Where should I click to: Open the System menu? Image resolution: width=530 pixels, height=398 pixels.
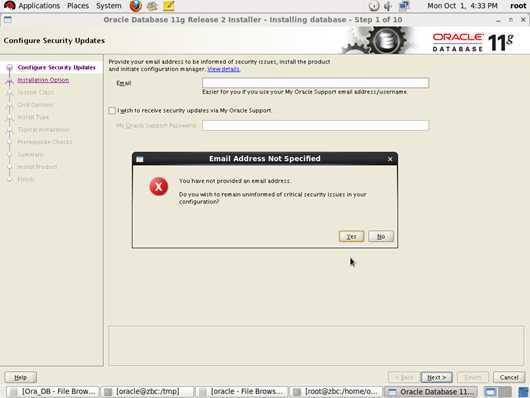click(109, 6)
